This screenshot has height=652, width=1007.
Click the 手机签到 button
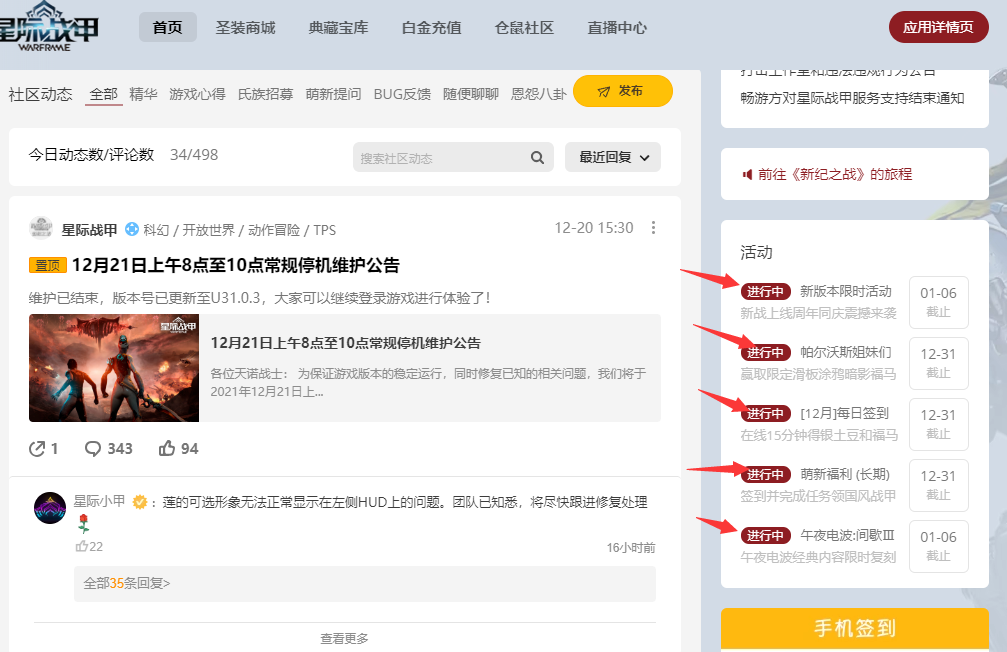point(855,629)
